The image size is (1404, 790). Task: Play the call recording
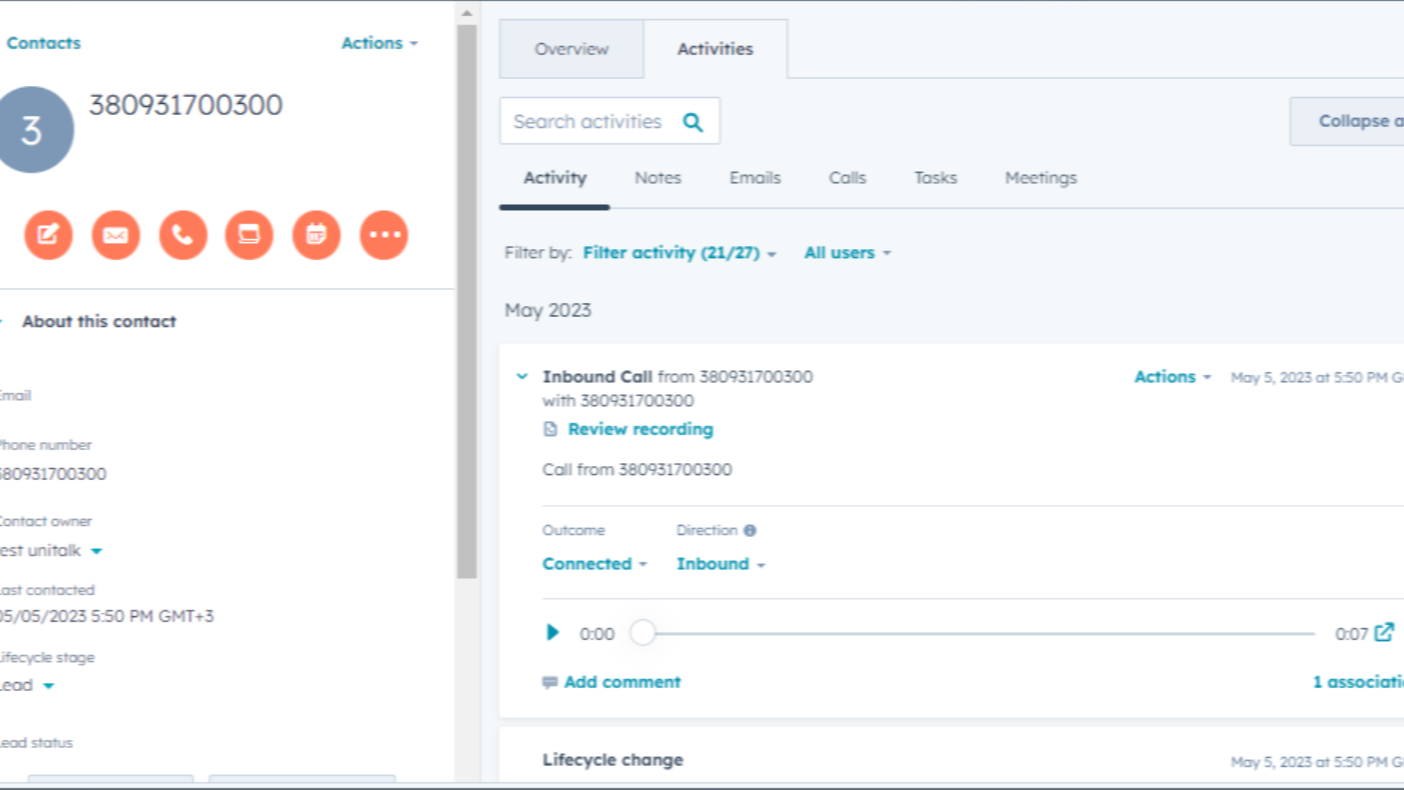coord(552,632)
